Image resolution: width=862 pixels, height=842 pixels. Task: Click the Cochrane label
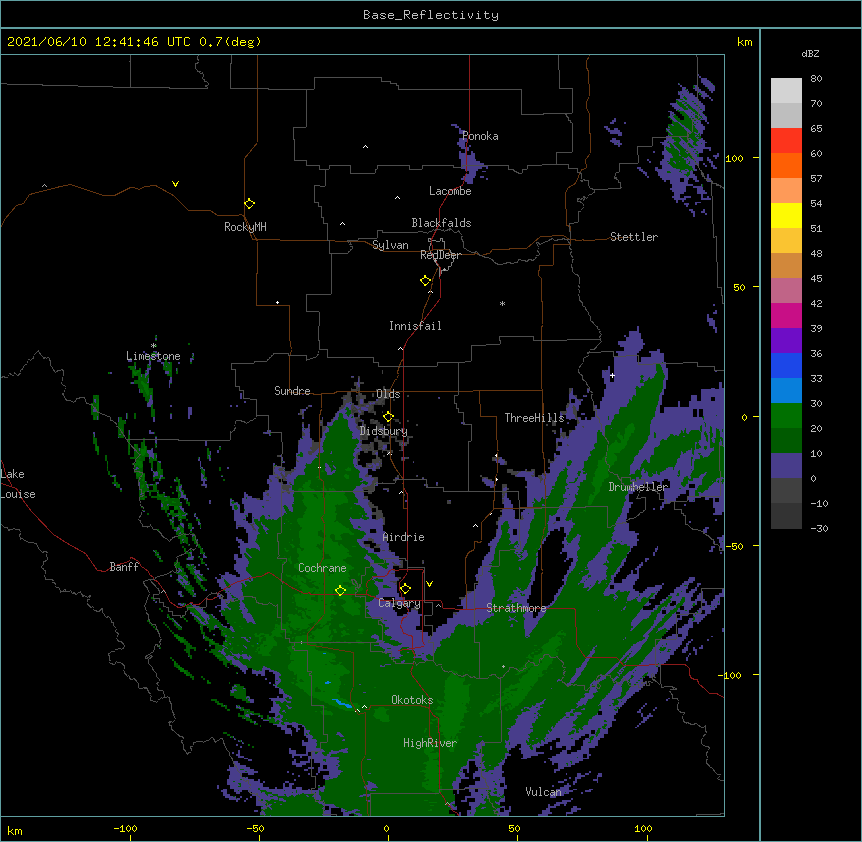[322, 568]
